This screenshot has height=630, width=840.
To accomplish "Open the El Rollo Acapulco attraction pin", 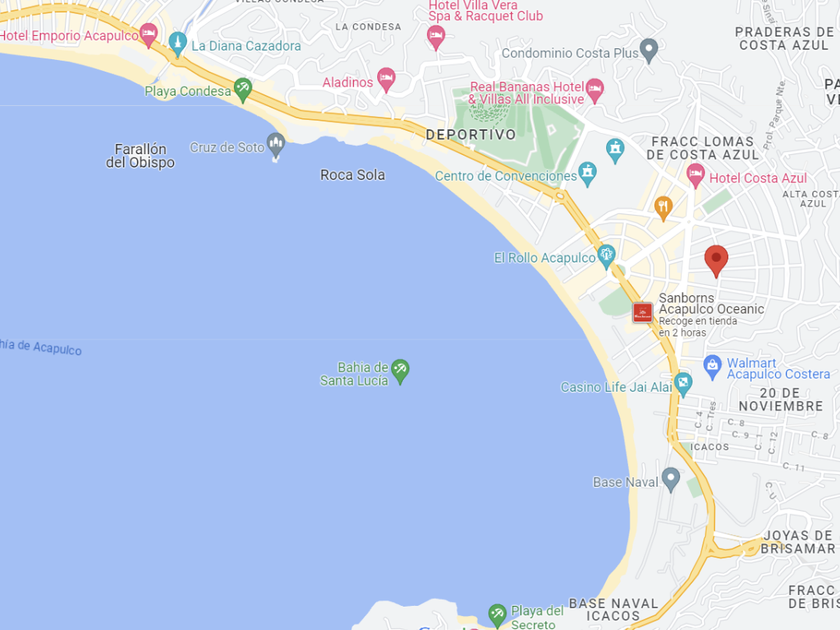I will point(606,257).
